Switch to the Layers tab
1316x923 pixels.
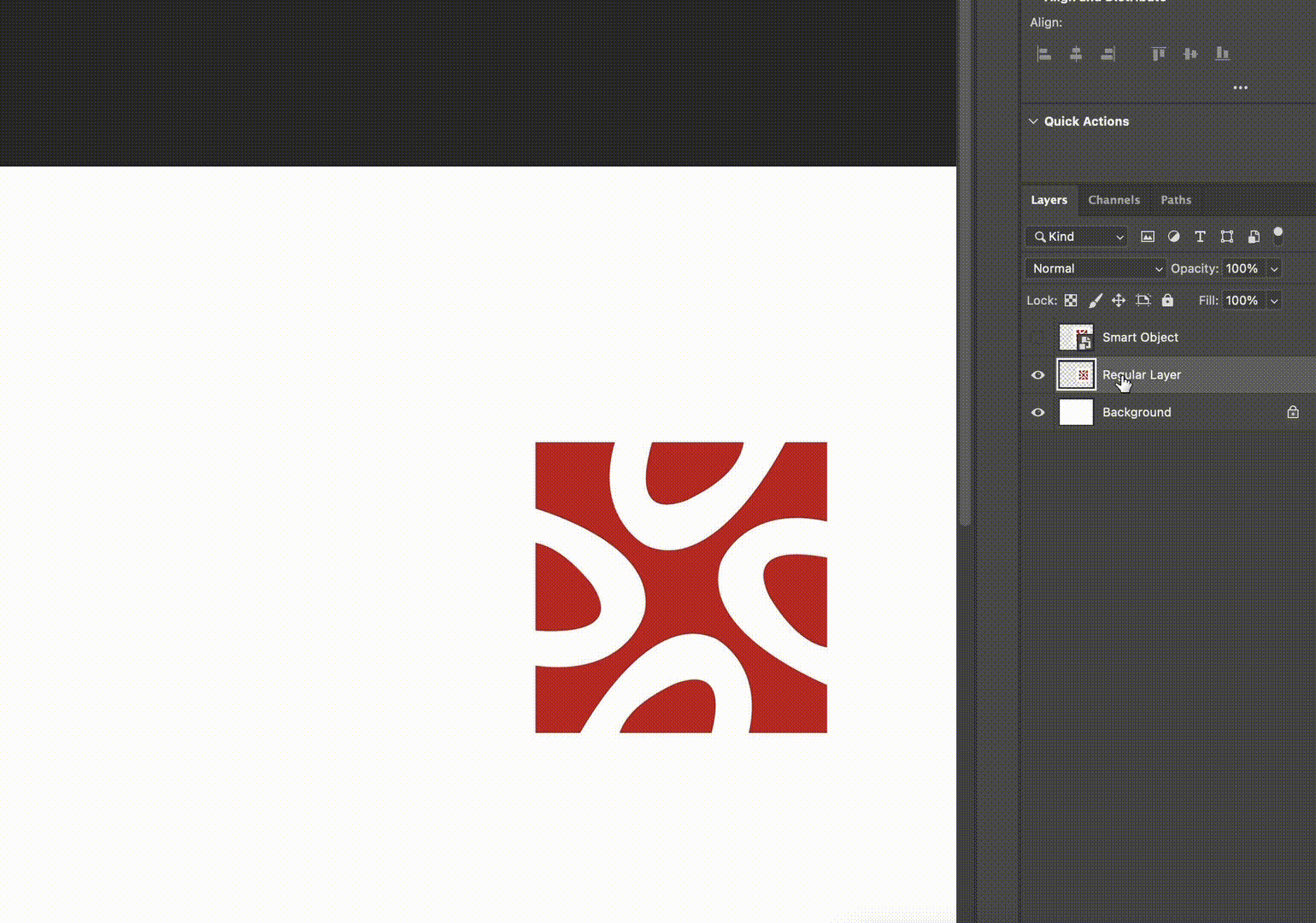[1049, 200]
